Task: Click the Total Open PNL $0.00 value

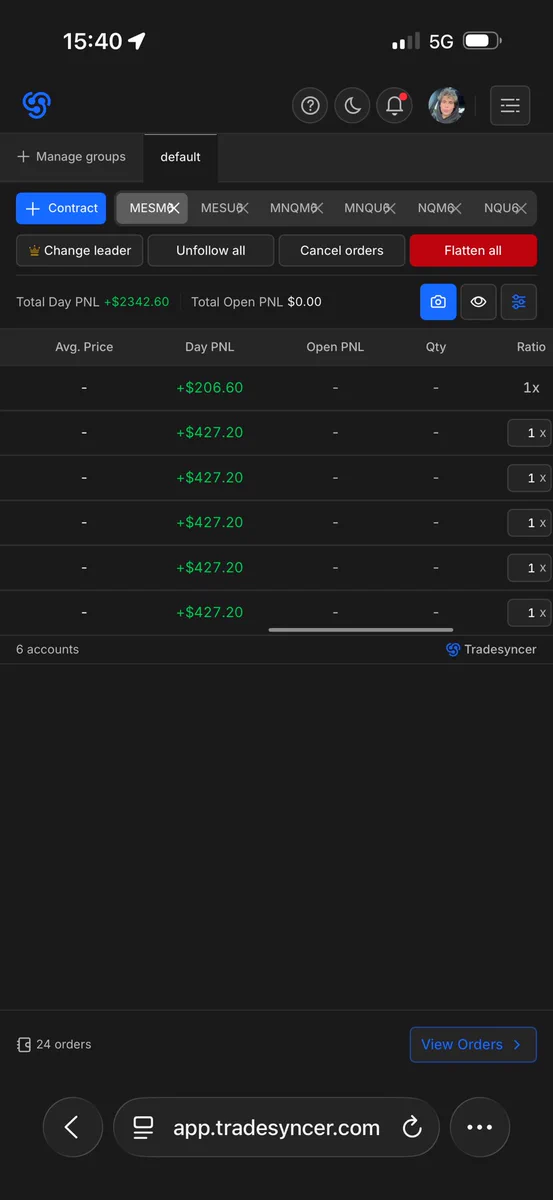Action: (304, 302)
